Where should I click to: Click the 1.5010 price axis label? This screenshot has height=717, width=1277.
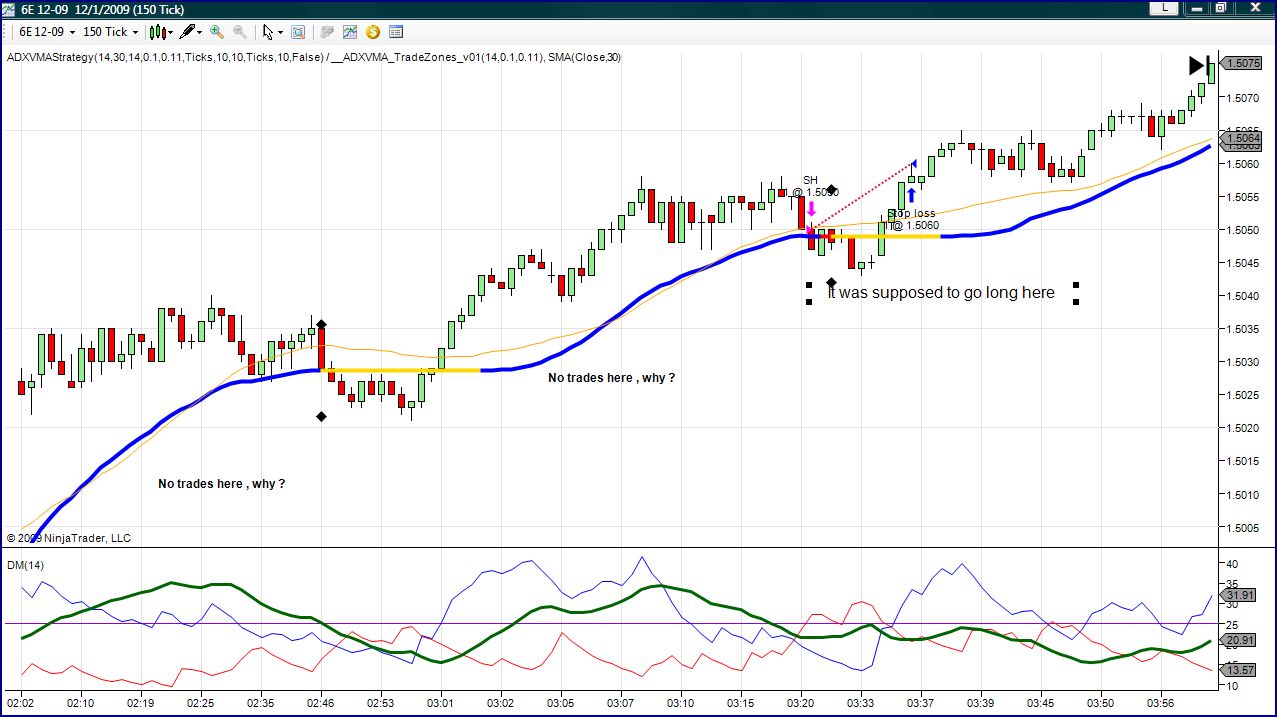pos(1242,494)
